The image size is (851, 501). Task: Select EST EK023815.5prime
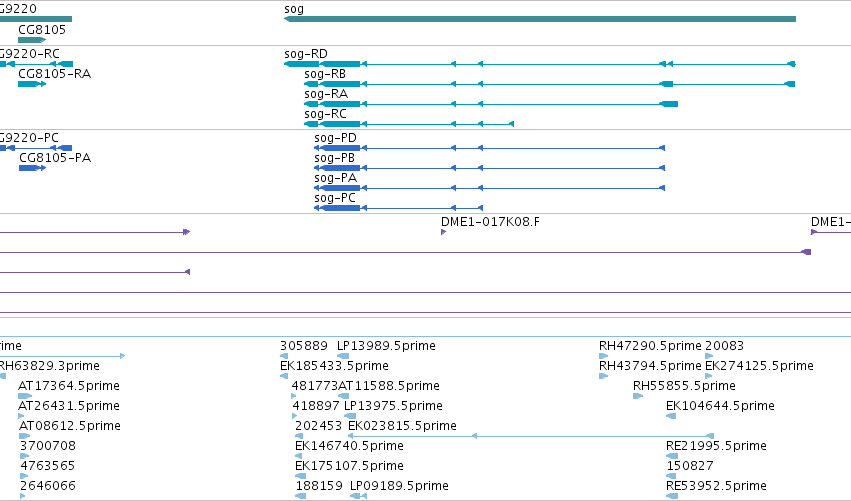(530, 436)
